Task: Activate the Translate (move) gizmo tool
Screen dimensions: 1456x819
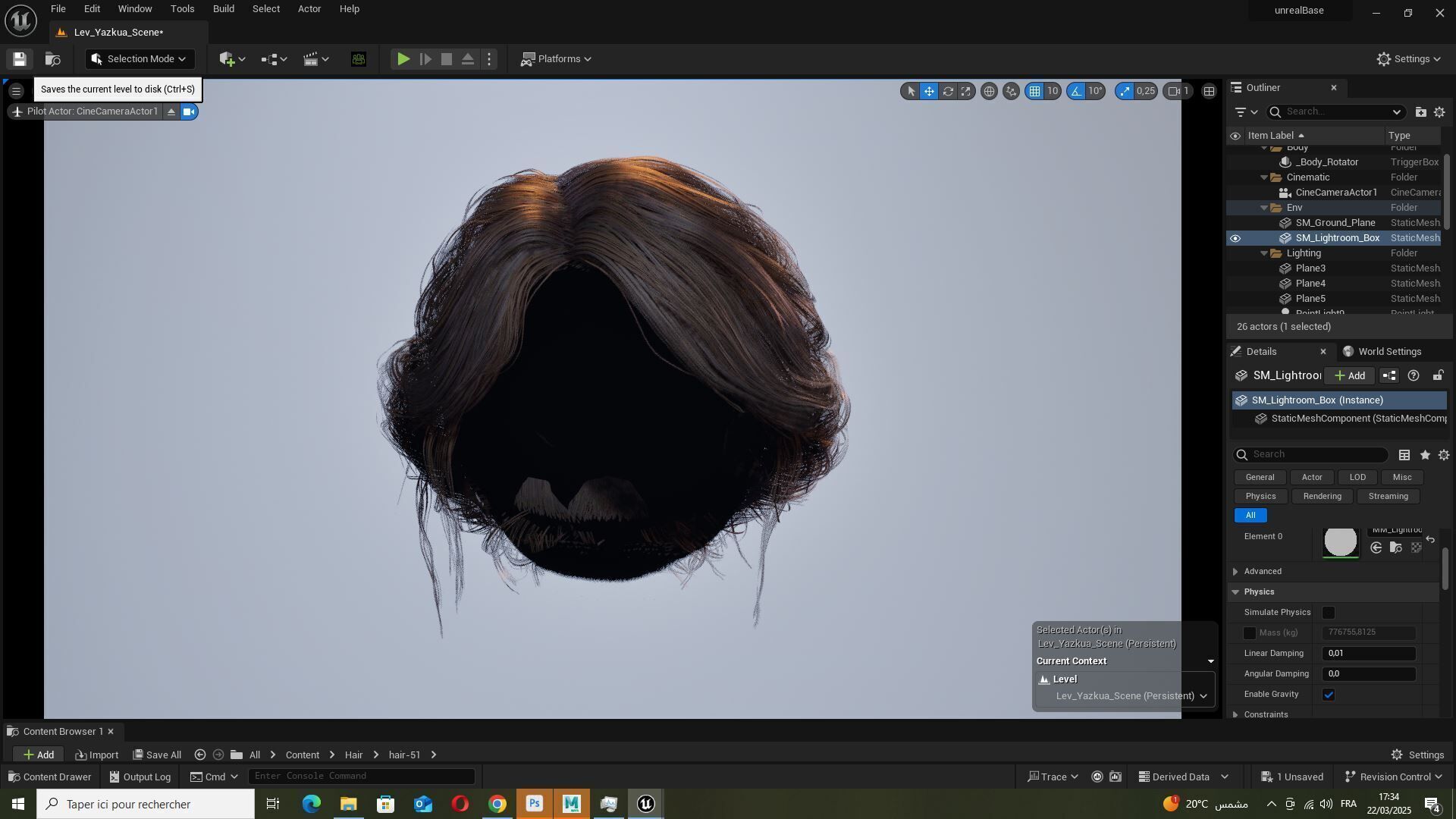Action: [929, 92]
